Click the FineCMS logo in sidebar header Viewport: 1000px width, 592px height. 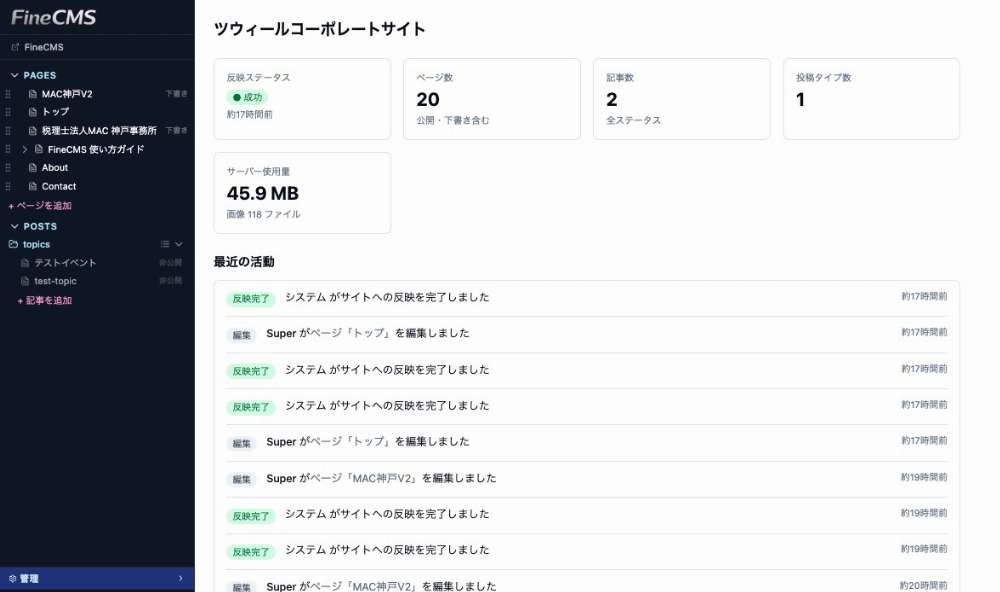(54, 17)
